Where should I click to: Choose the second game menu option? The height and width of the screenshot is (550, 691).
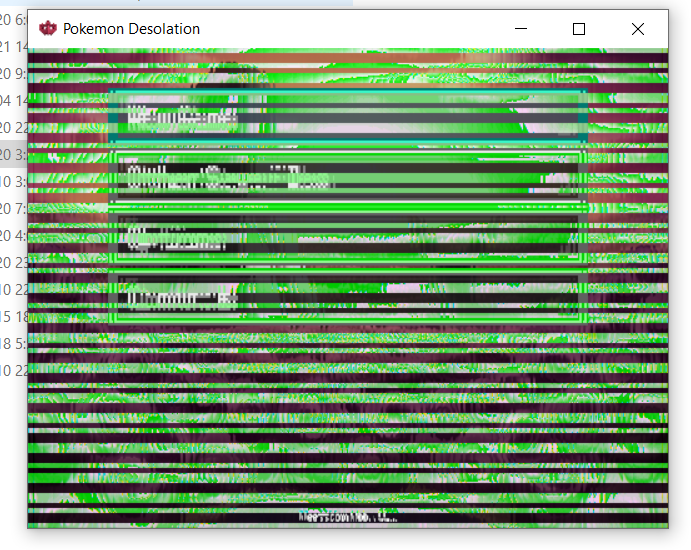tap(347, 178)
